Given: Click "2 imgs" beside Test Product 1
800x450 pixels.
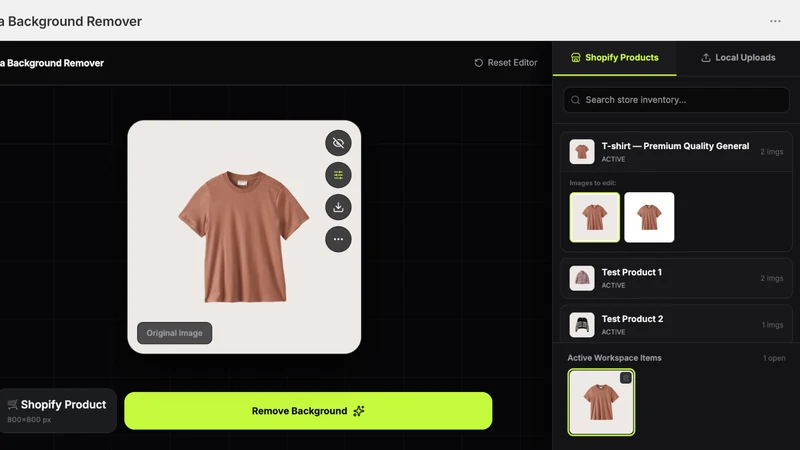Looking at the screenshot, I should coord(771,278).
